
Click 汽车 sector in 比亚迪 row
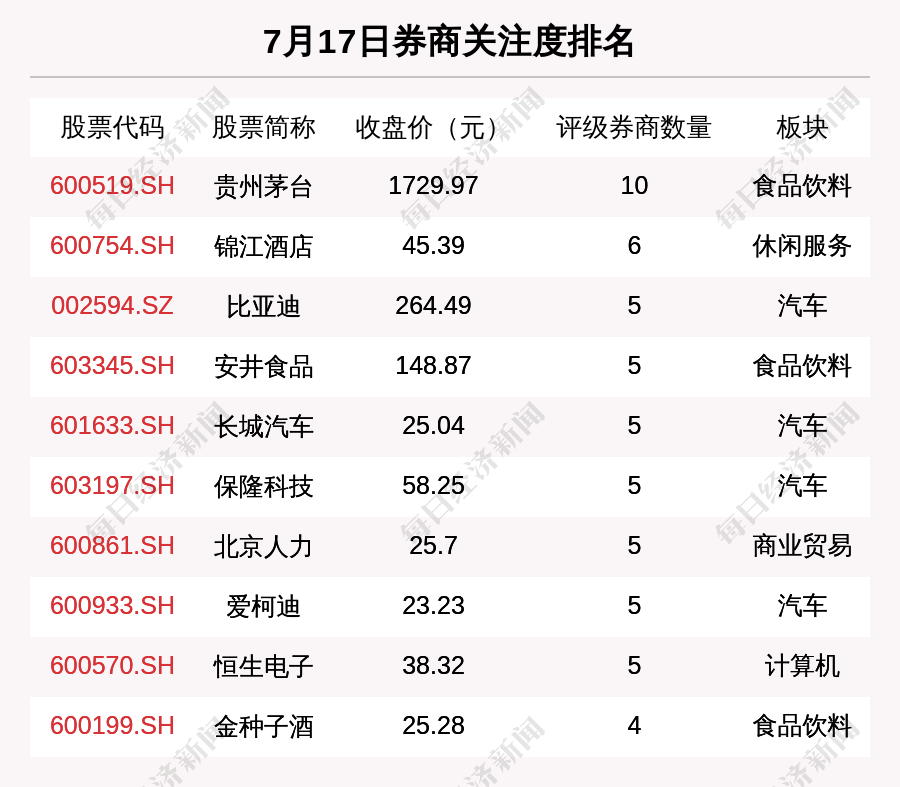coord(802,307)
